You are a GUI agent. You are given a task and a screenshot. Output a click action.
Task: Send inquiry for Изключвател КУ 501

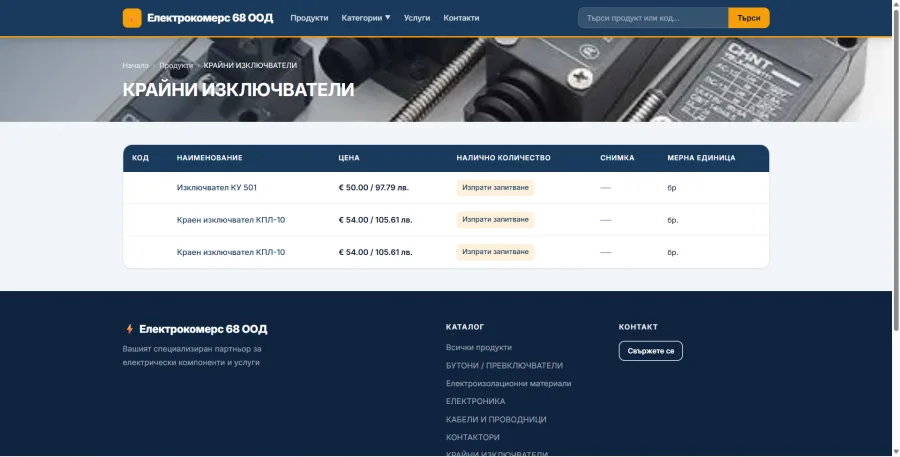point(495,188)
